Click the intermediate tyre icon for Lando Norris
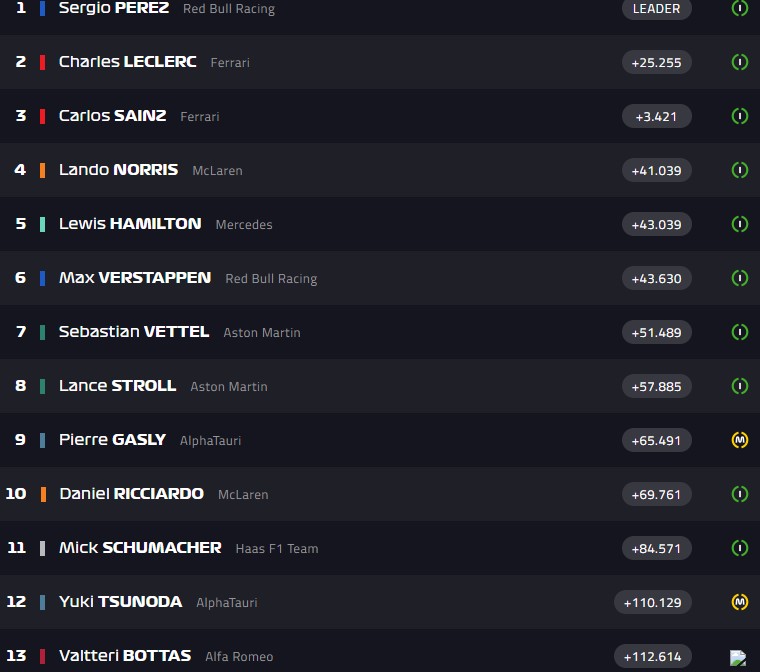The height and width of the screenshot is (672, 760). (740, 170)
